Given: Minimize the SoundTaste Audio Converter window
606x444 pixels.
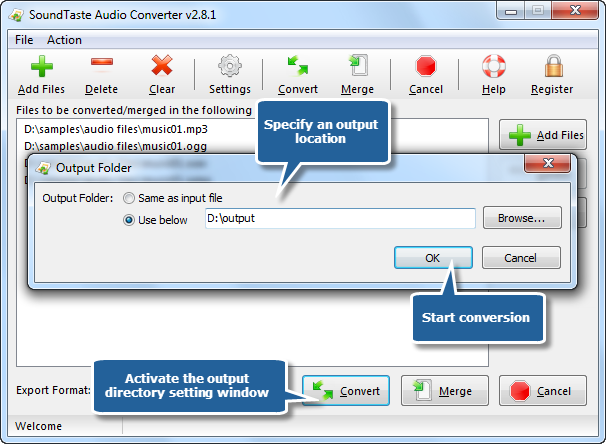Looking at the screenshot, I should pyautogui.click(x=511, y=11).
